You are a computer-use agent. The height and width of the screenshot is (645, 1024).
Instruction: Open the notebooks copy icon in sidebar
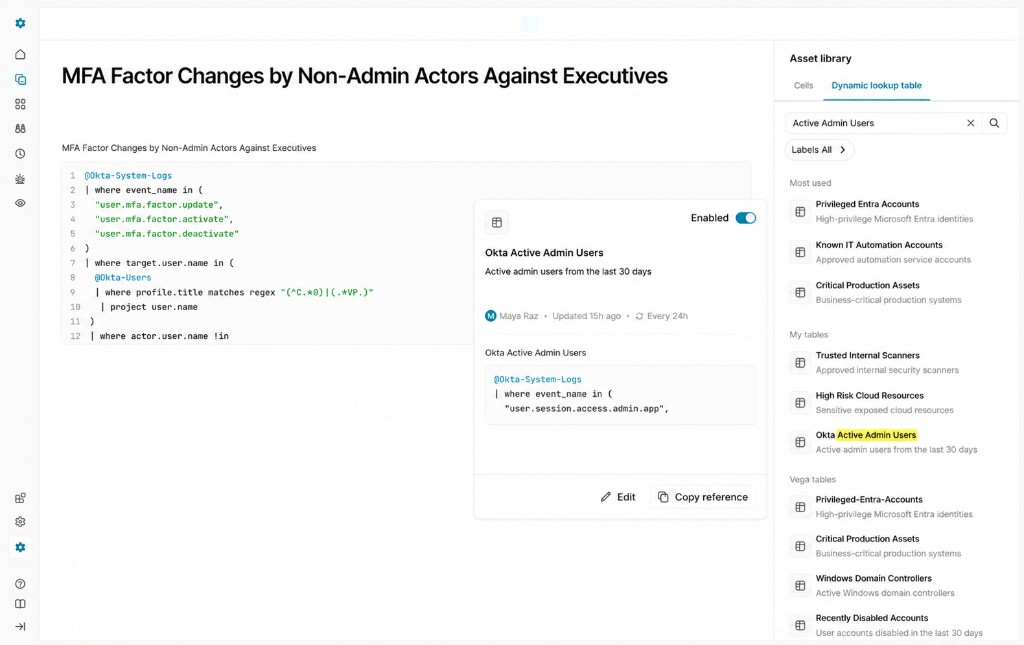(x=20, y=79)
